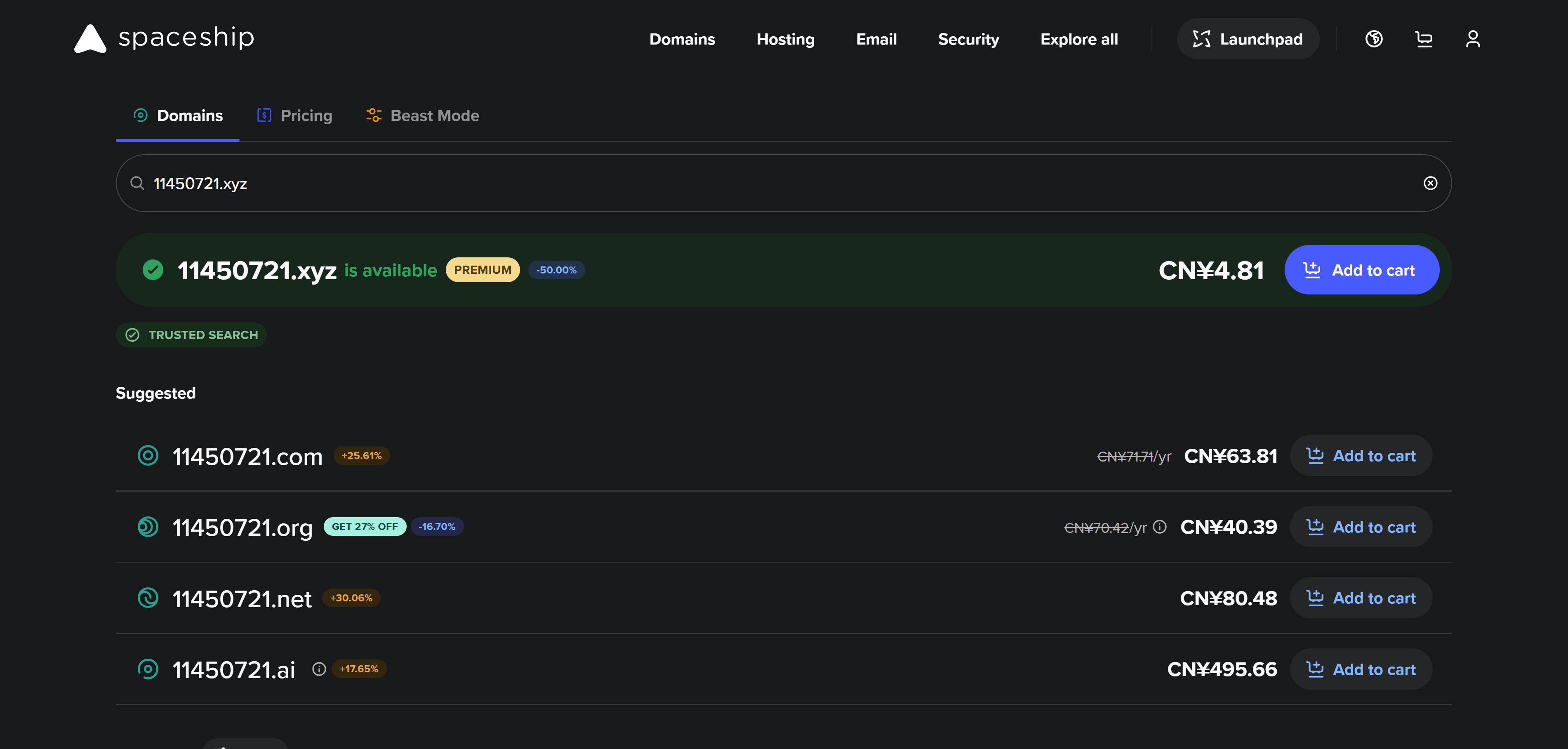The height and width of the screenshot is (749, 1568).
Task: Click the PREMIUM badge
Action: click(483, 270)
